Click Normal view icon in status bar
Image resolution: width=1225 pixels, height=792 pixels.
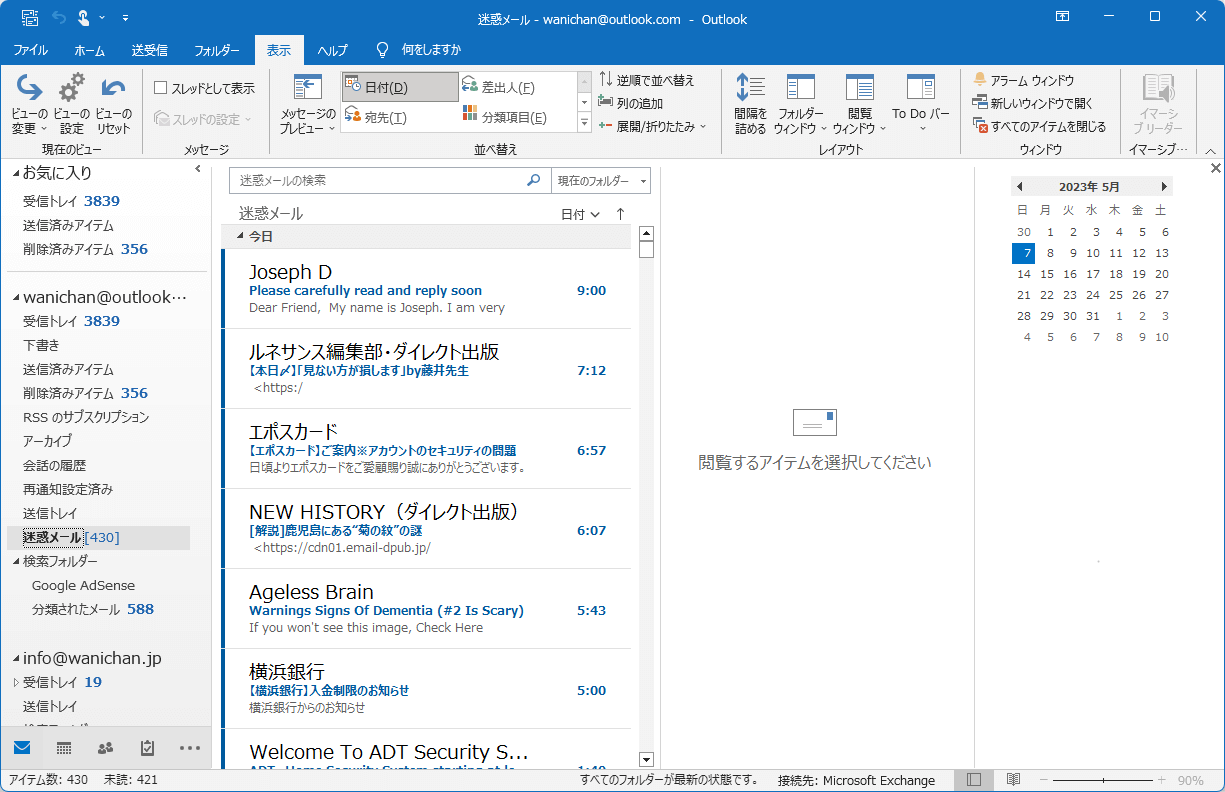coord(974,780)
